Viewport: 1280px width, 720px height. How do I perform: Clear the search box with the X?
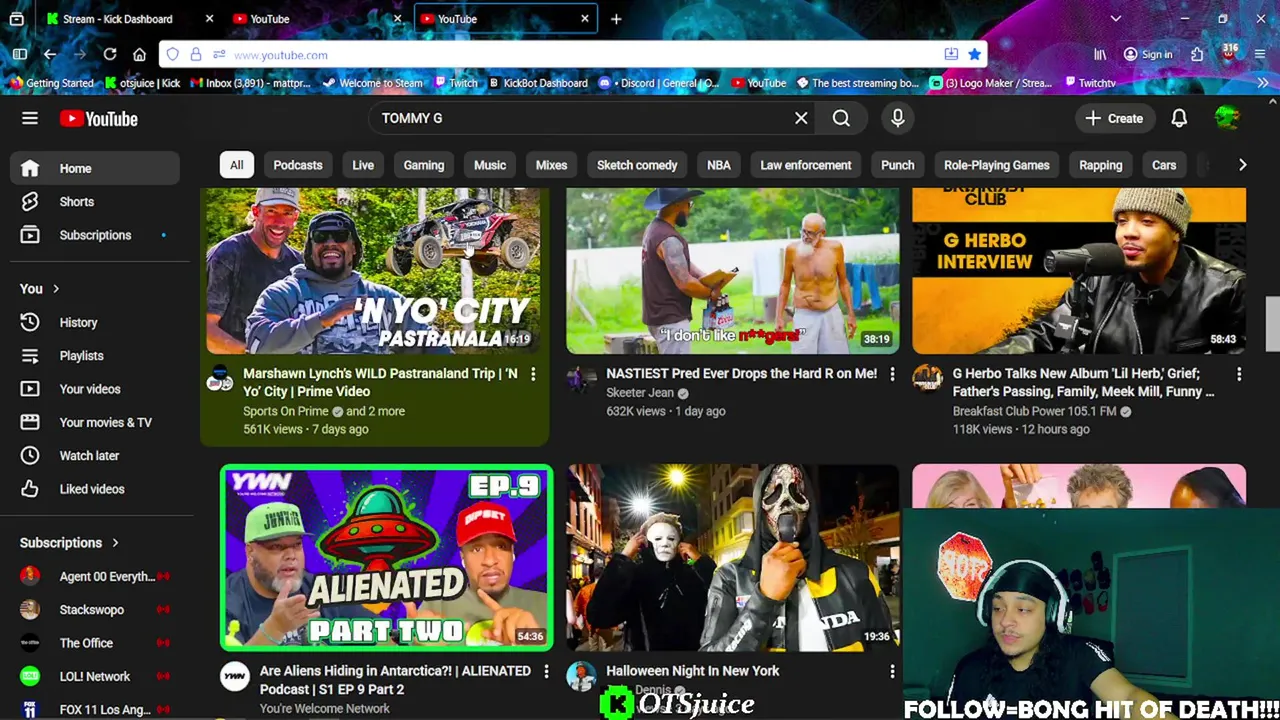[x=801, y=118]
